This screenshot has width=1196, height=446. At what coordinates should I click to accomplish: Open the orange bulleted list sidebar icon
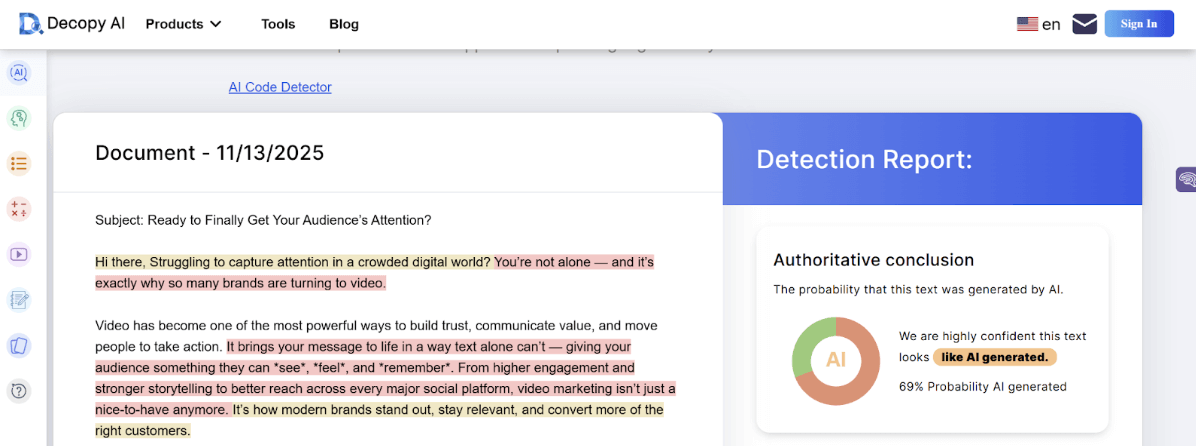coord(19,163)
